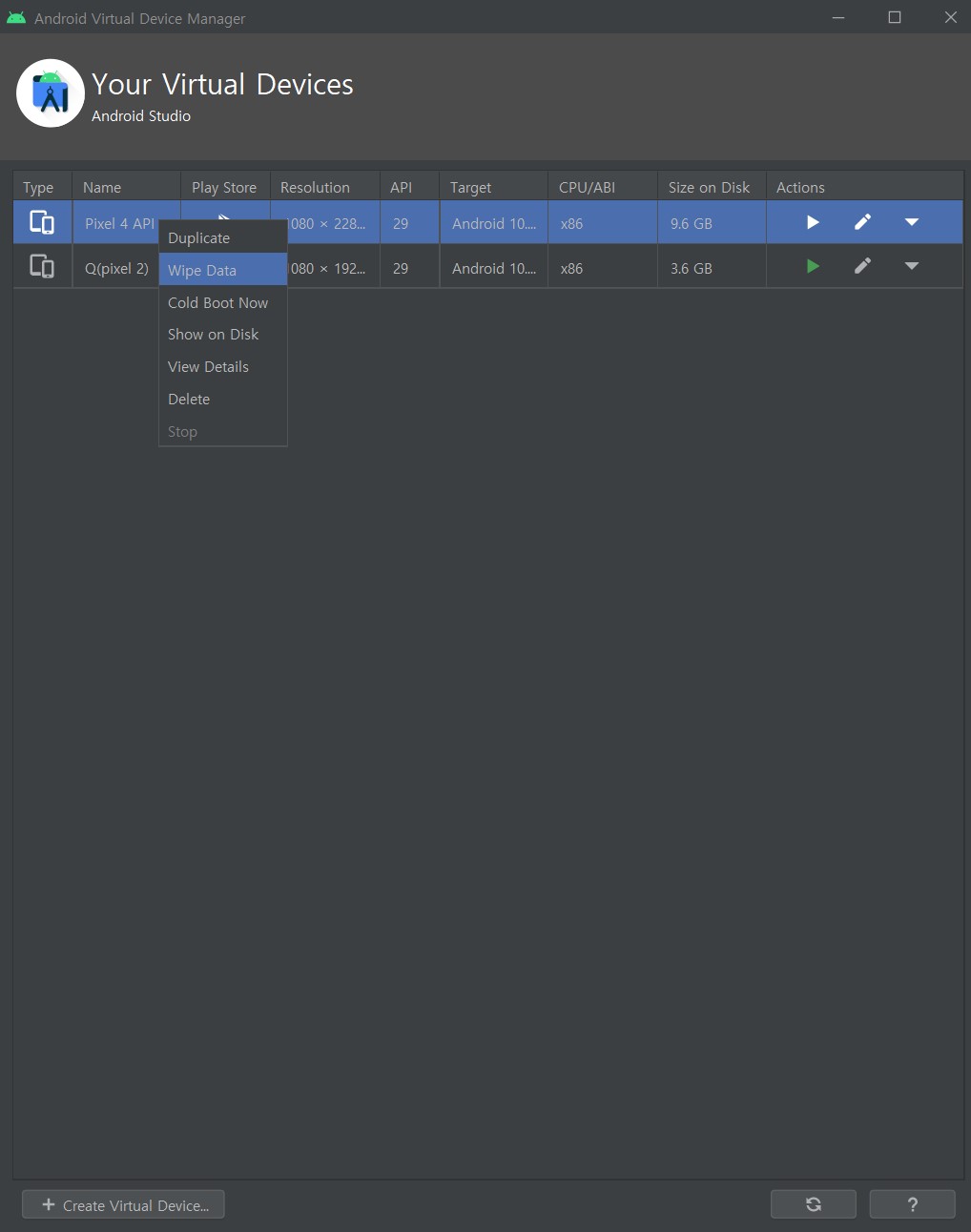Click Target cell of Q(pixel 2) row

coord(493,268)
